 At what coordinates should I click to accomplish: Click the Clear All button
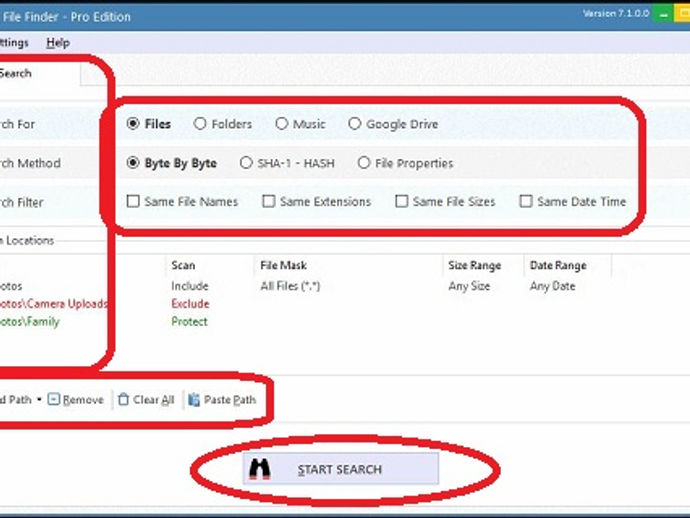pyautogui.click(x=146, y=400)
